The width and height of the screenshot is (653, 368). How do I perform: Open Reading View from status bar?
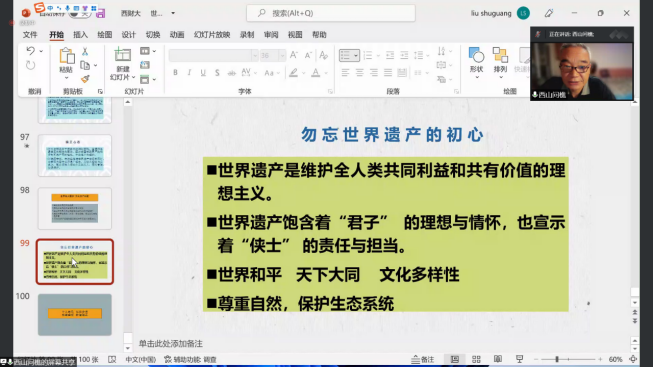(498, 359)
